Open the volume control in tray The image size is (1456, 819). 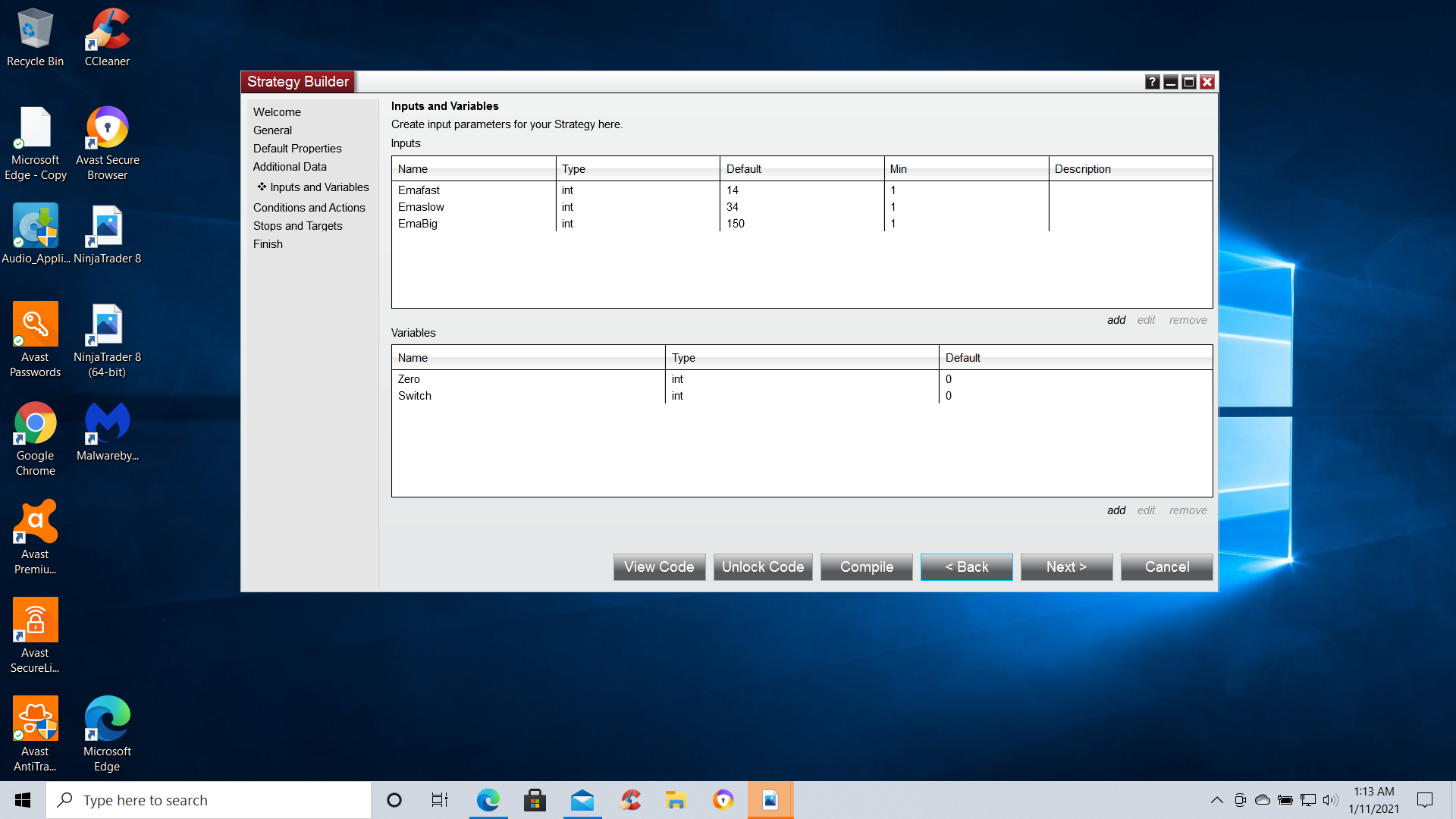(1330, 800)
